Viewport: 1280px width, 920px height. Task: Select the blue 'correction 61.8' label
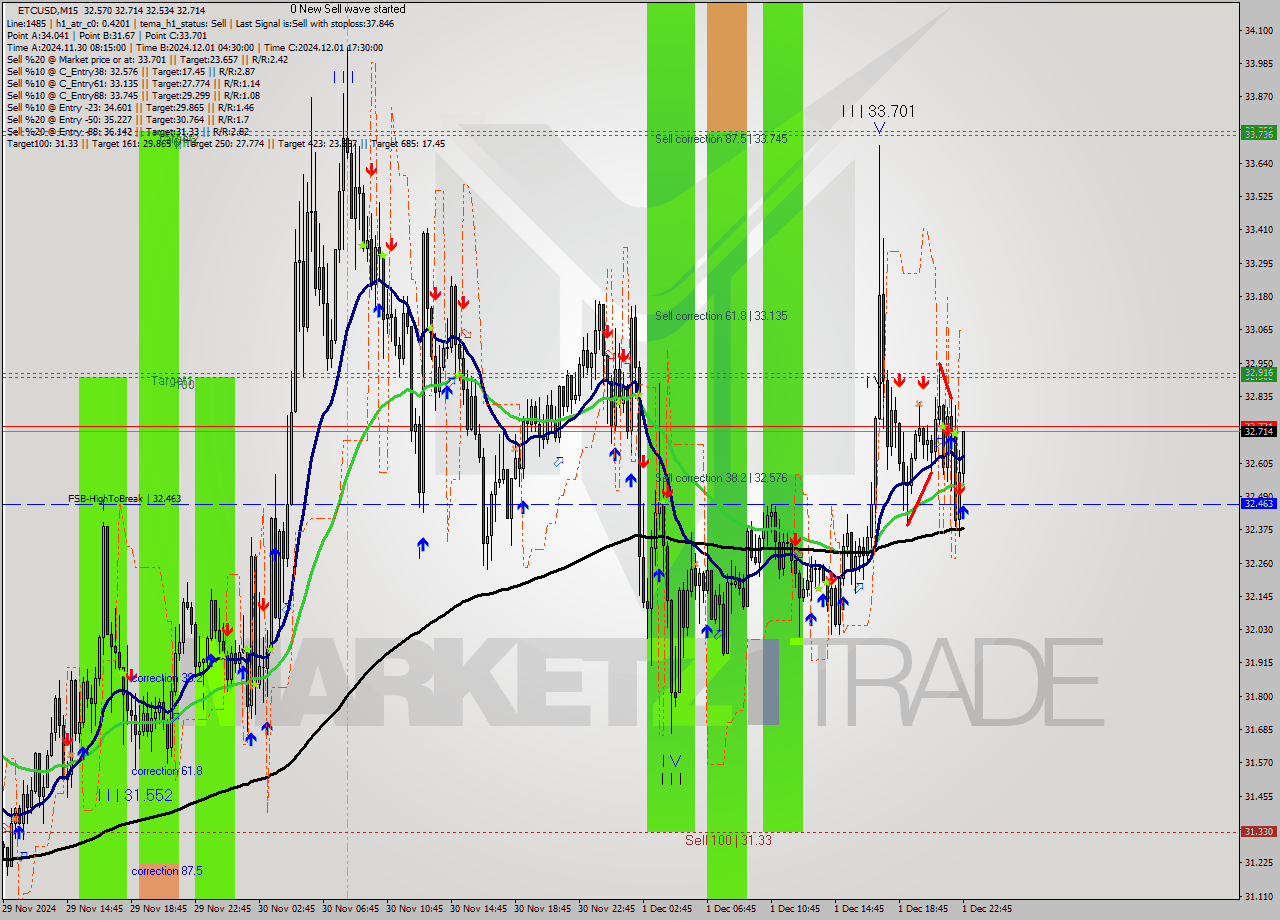tap(167, 771)
